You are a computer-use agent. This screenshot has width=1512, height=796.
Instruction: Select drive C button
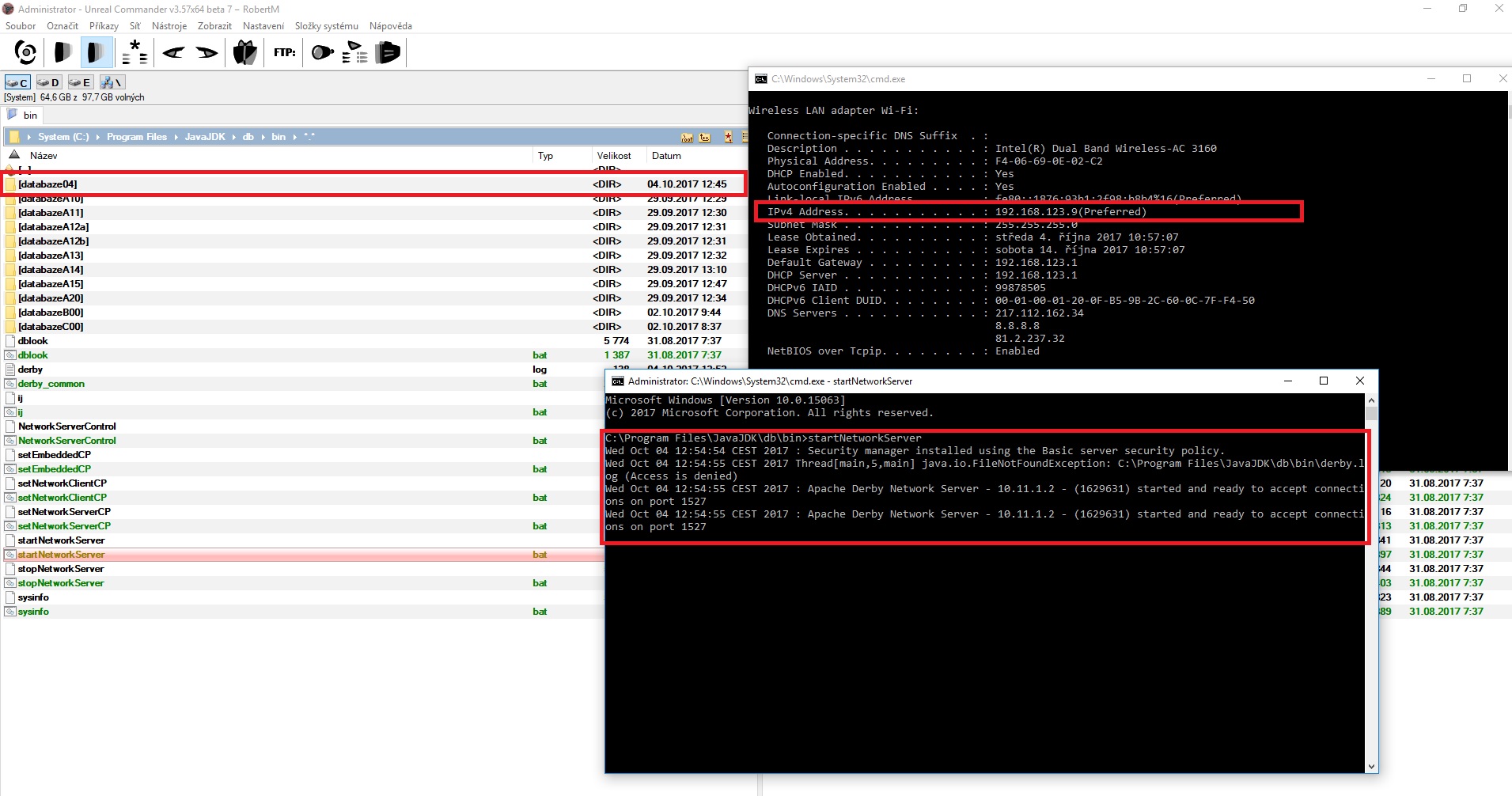pos(17,82)
